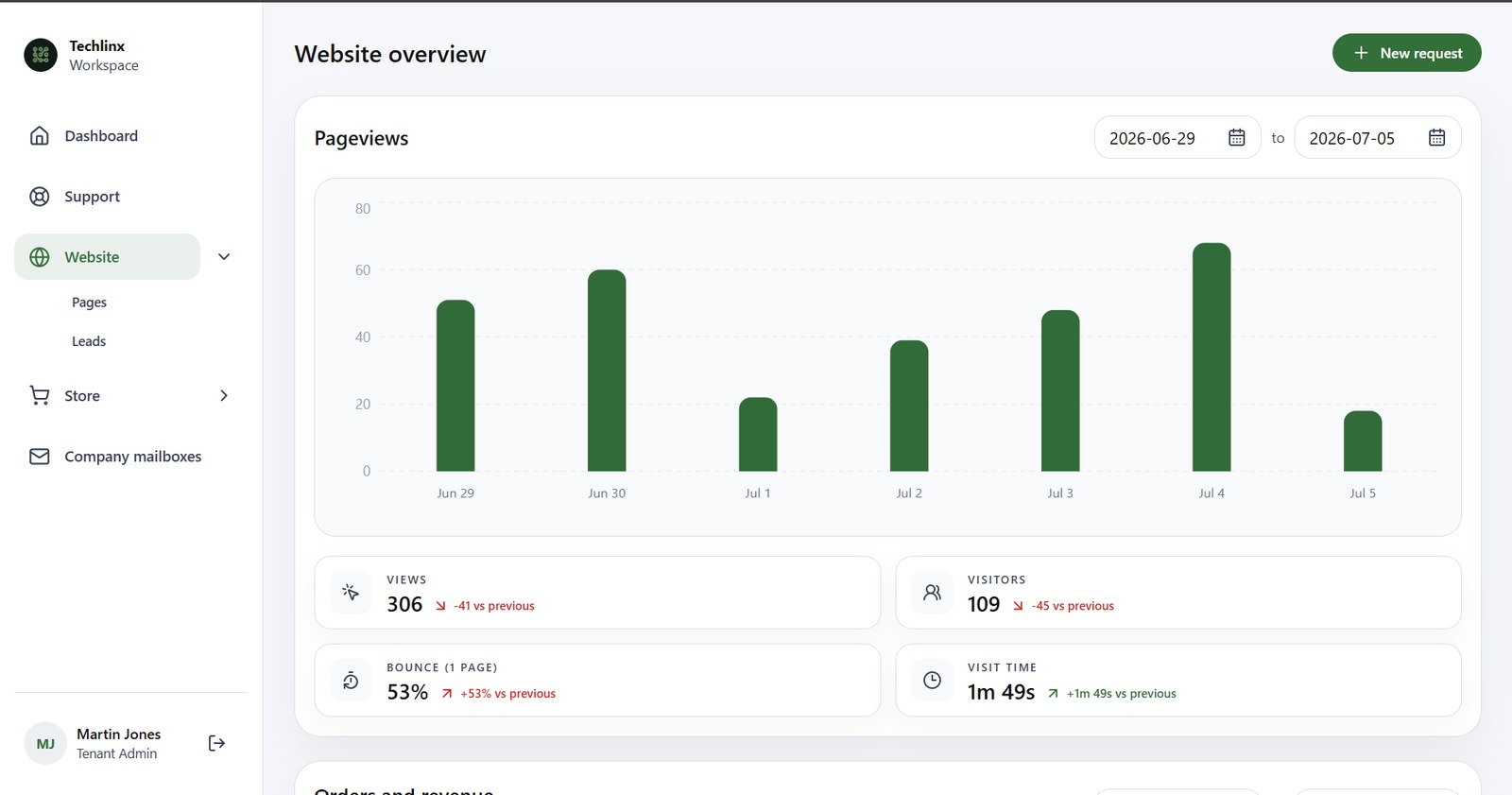
Task: Click the Jul 5 pageviews bar
Action: pos(1363,441)
